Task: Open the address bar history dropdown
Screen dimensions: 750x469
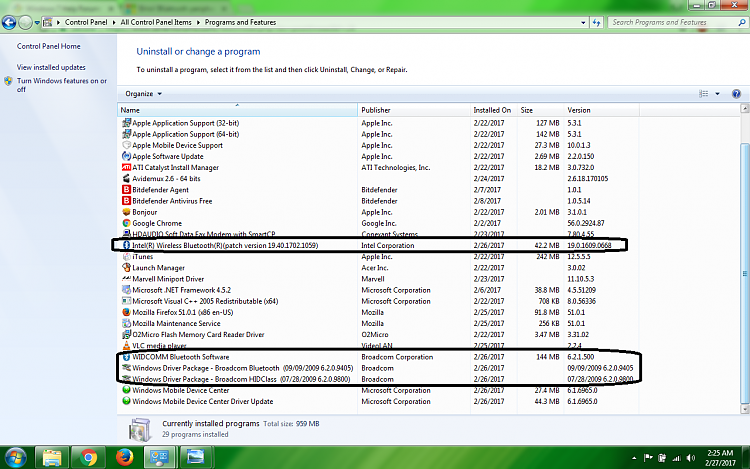Action: [583, 22]
